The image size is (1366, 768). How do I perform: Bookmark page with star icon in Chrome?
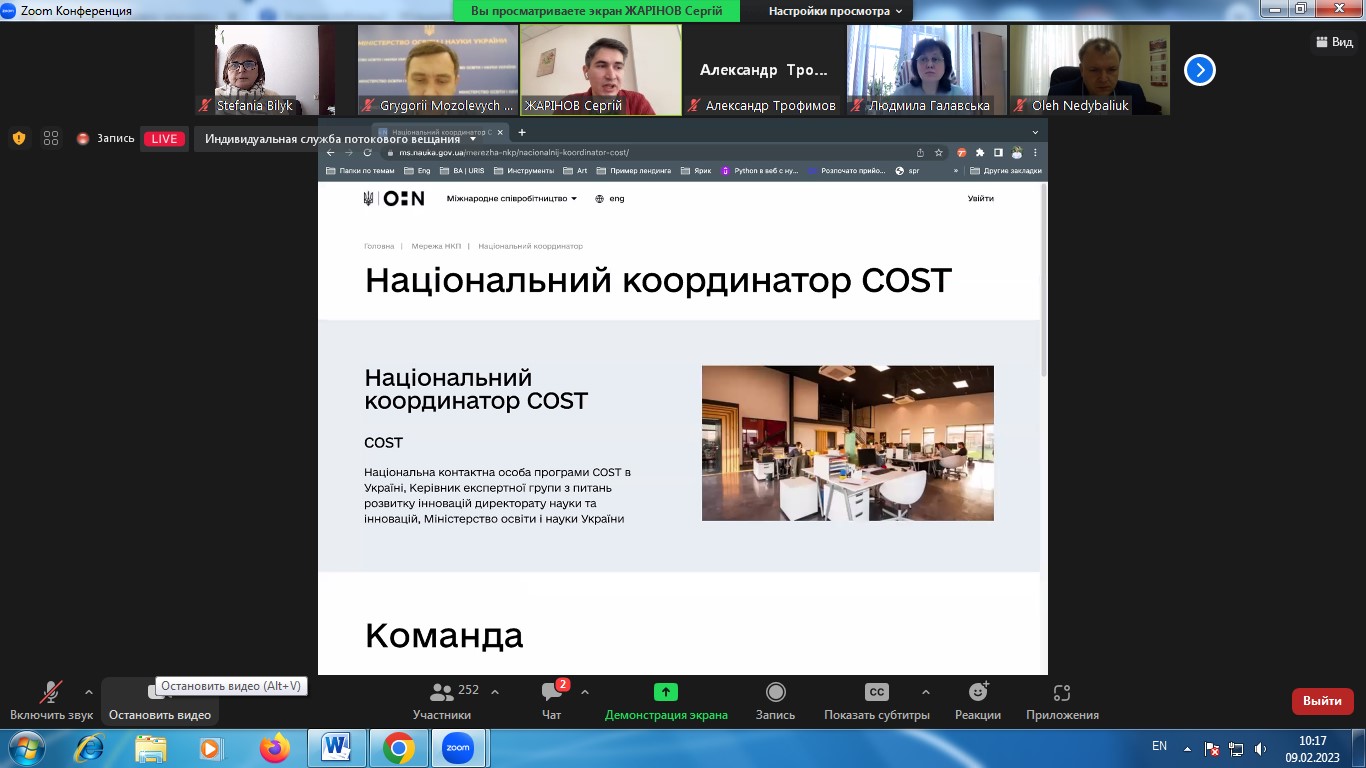938,153
